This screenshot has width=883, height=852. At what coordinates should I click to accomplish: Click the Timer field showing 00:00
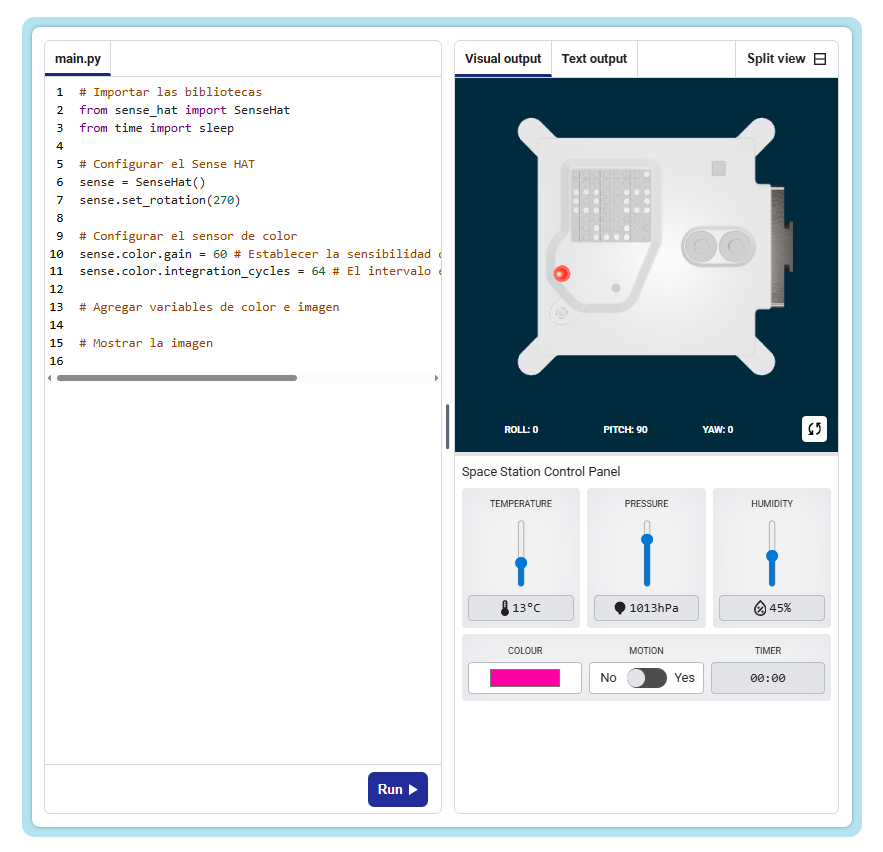768,678
